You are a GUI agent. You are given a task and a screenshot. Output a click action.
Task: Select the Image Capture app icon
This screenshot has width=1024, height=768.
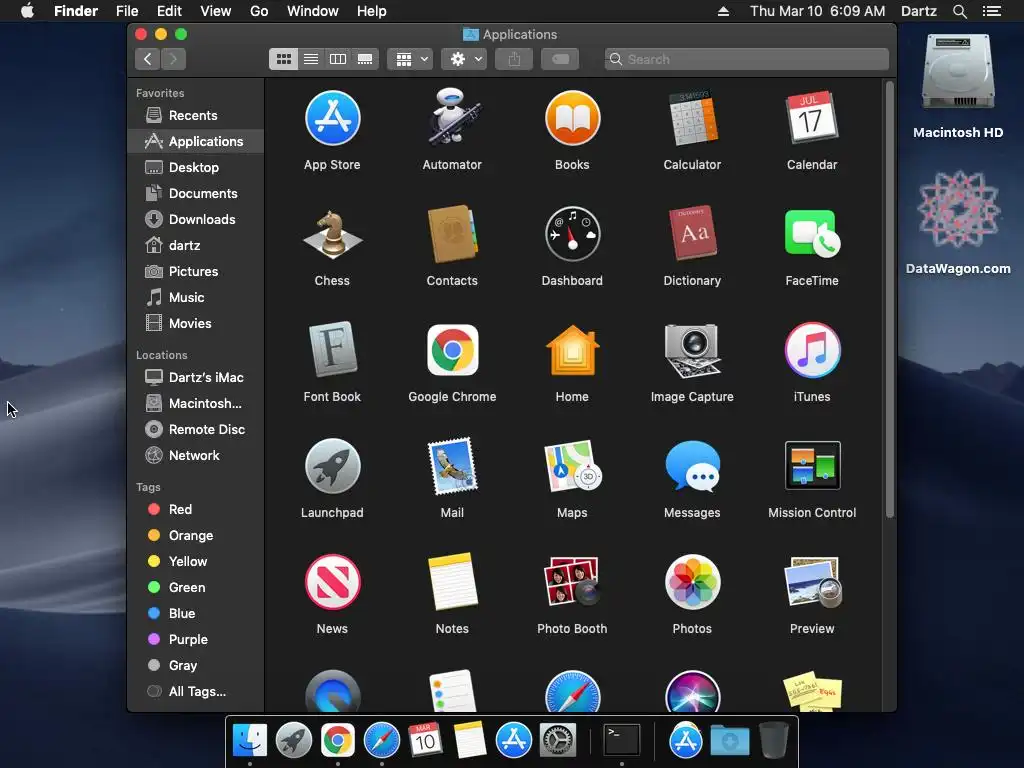click(692, 350)
